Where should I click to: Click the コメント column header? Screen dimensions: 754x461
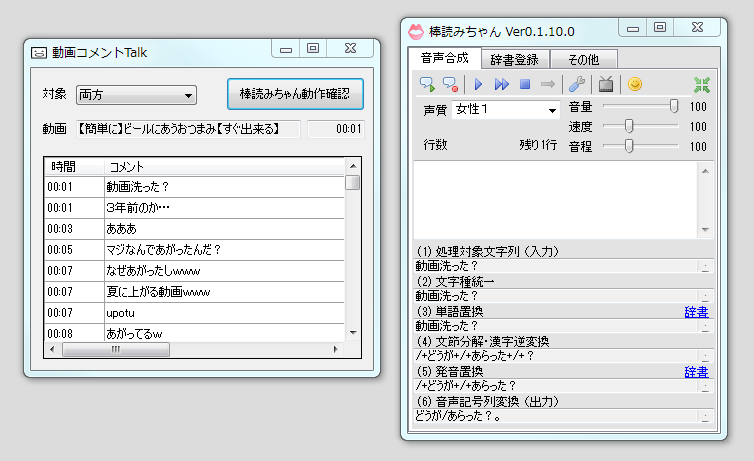pyautogui.click(x=225, y=167)
